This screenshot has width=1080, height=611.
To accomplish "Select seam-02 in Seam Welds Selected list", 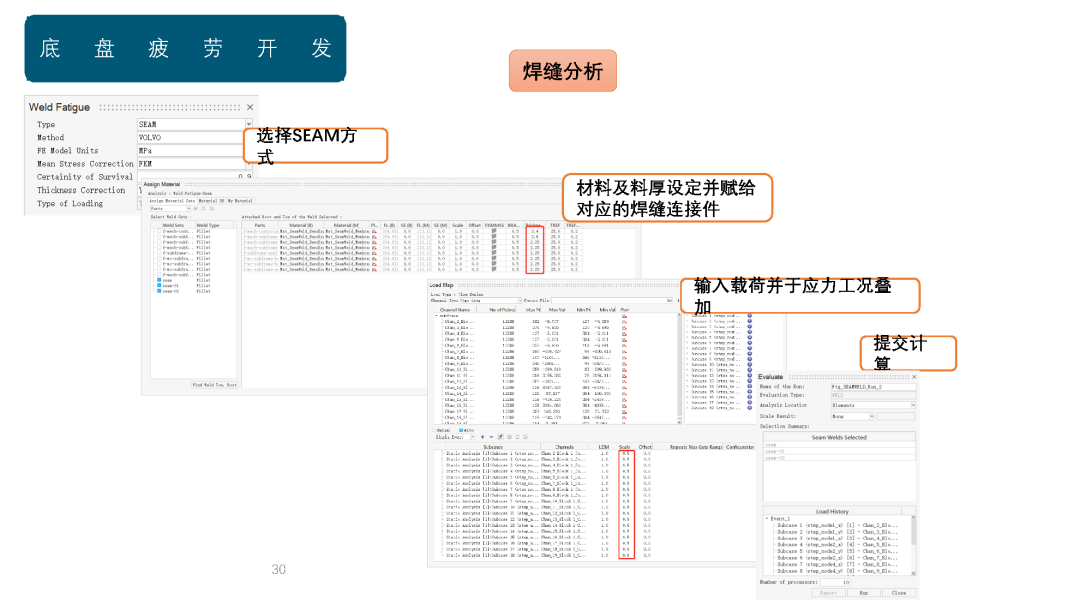I will [839, 458].
